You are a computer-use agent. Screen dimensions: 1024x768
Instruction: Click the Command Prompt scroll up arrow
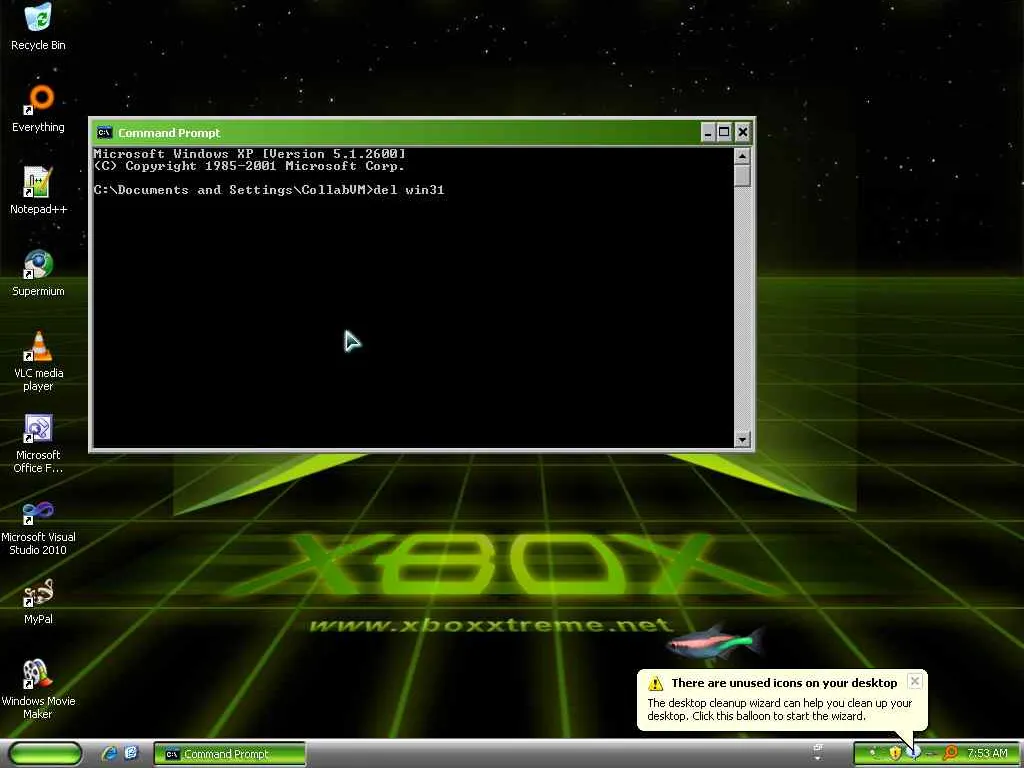[x=742, y=156]
